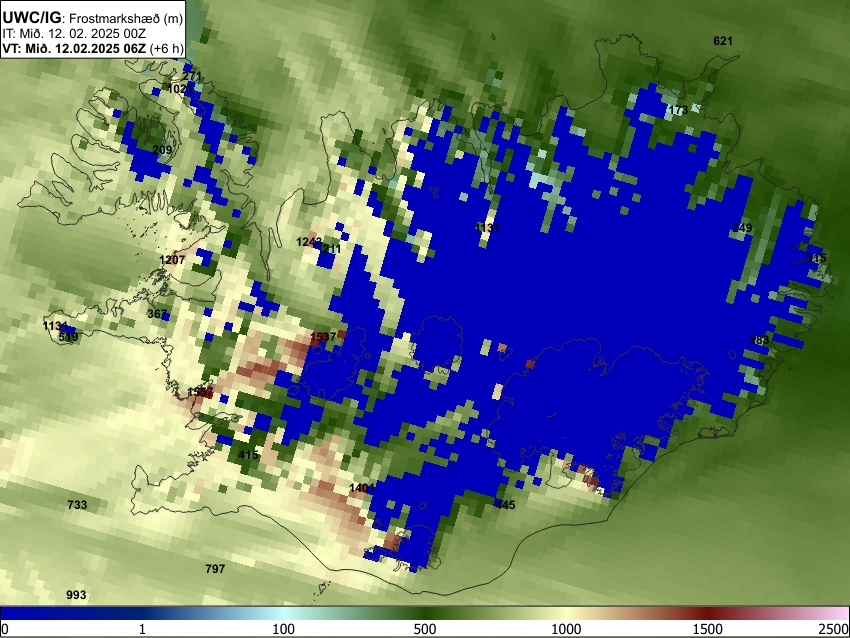Click the 249 value near the east coast

click(742, 228)
